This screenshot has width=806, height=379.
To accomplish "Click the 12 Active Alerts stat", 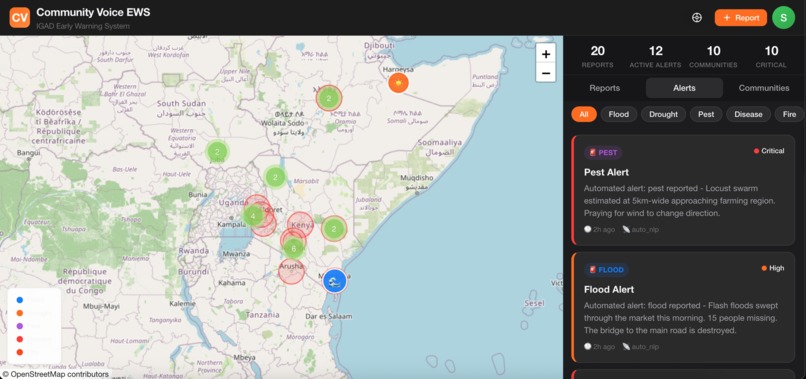I will point(655,57).
